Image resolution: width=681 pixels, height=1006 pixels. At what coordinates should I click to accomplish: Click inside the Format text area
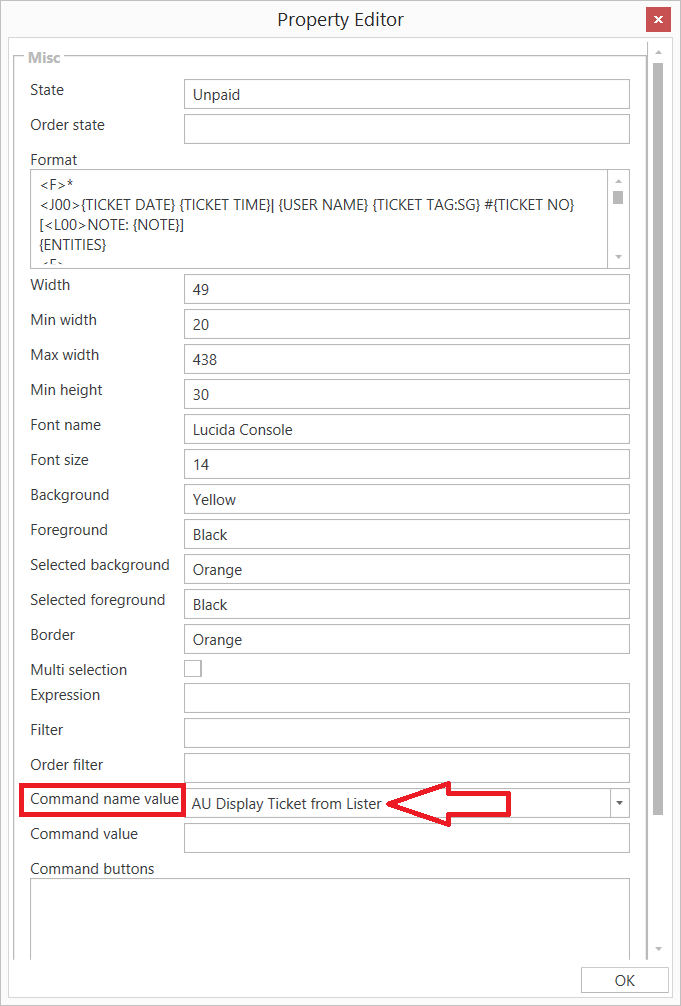point(318,218)
